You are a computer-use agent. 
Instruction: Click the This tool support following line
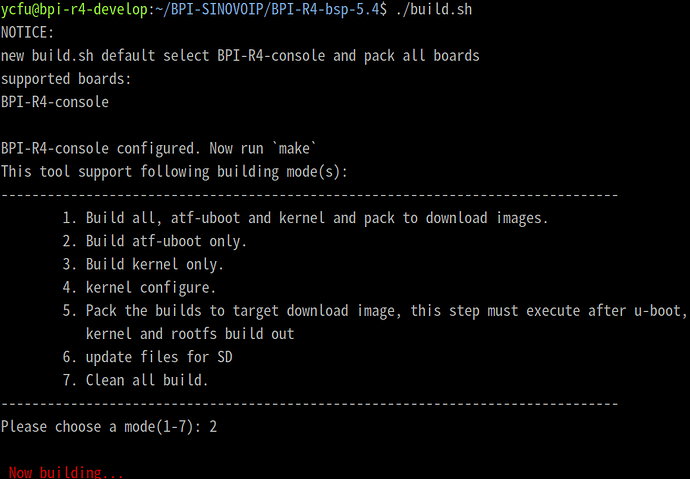pos(174,172)
